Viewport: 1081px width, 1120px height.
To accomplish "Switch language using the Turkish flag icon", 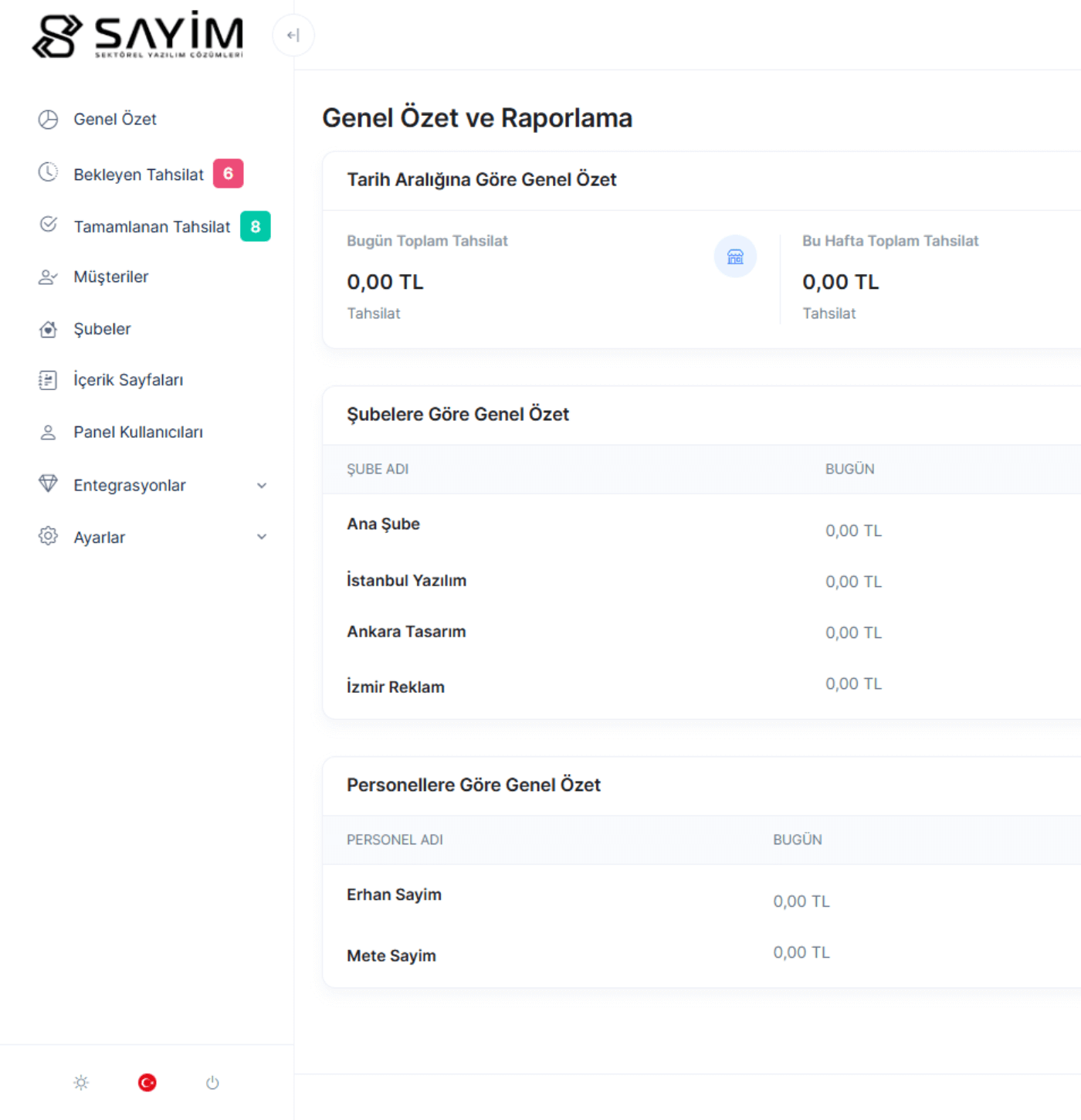I will (147, 1083).
